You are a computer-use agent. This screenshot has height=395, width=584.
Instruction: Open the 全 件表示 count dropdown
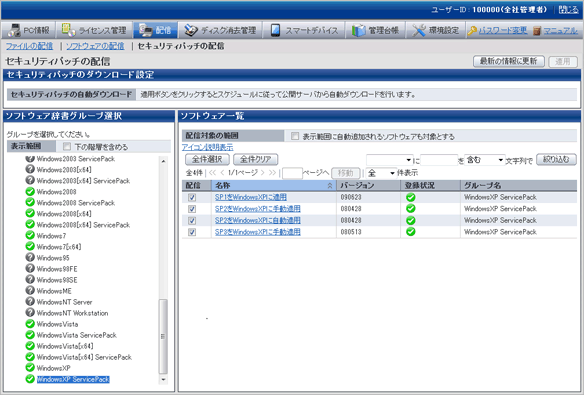click(381, 173)
